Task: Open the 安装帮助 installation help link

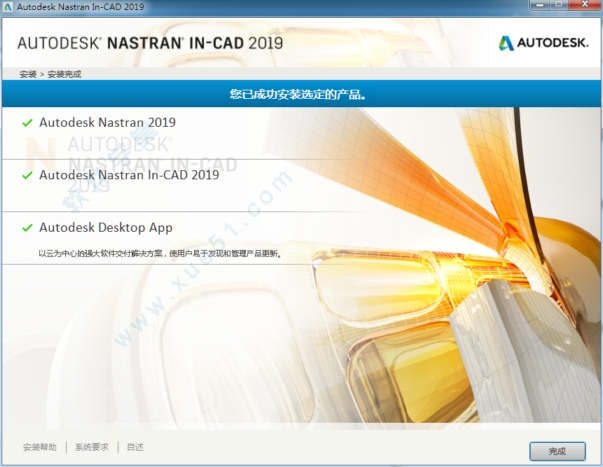Action: pos(40,447)
